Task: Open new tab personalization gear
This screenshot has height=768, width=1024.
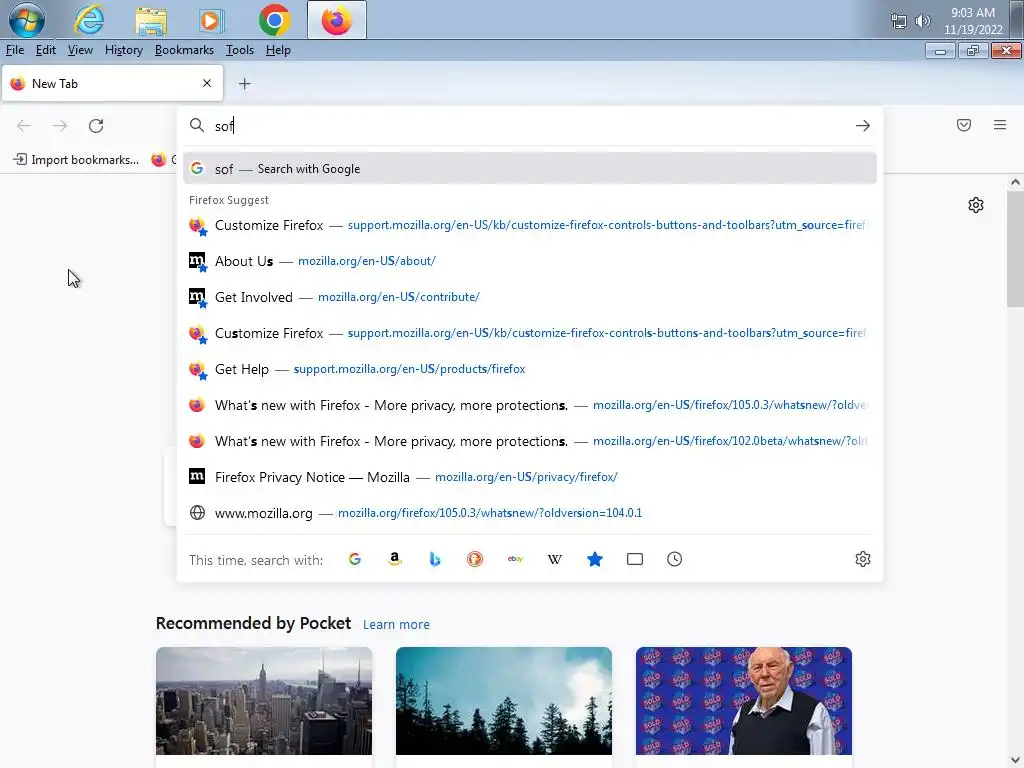Action: (x=976, y=205)
